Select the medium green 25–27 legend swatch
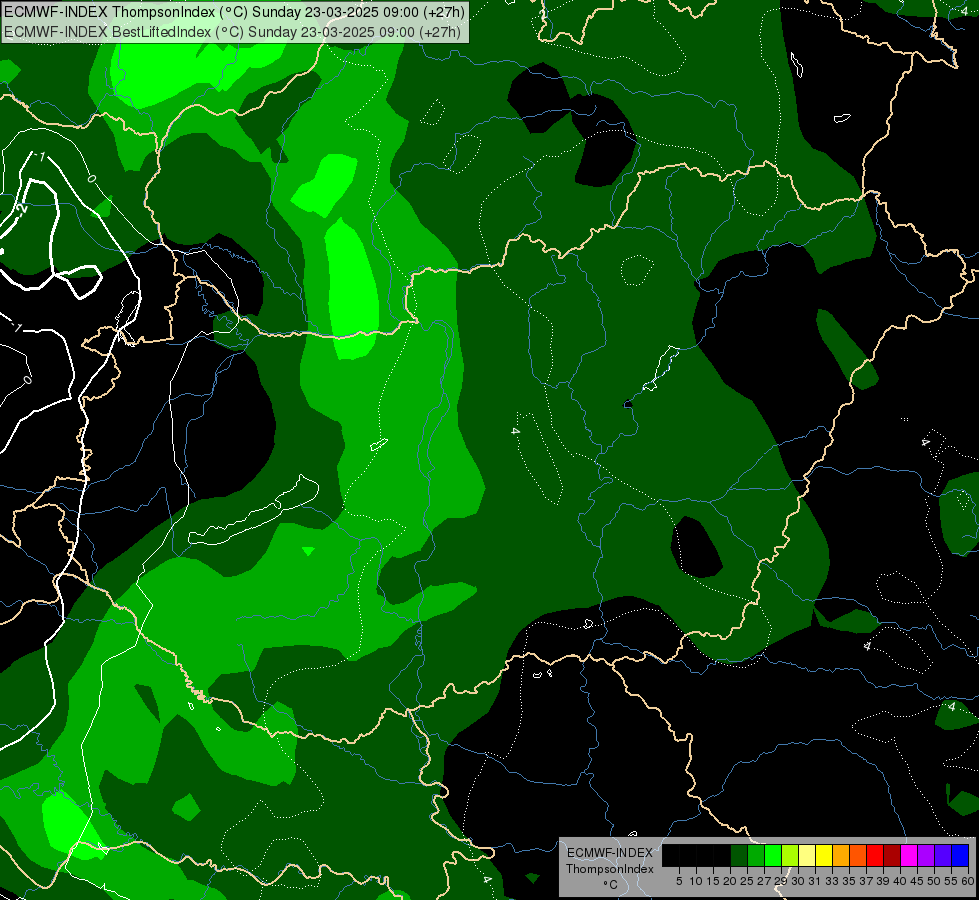 tap(756, 855)
